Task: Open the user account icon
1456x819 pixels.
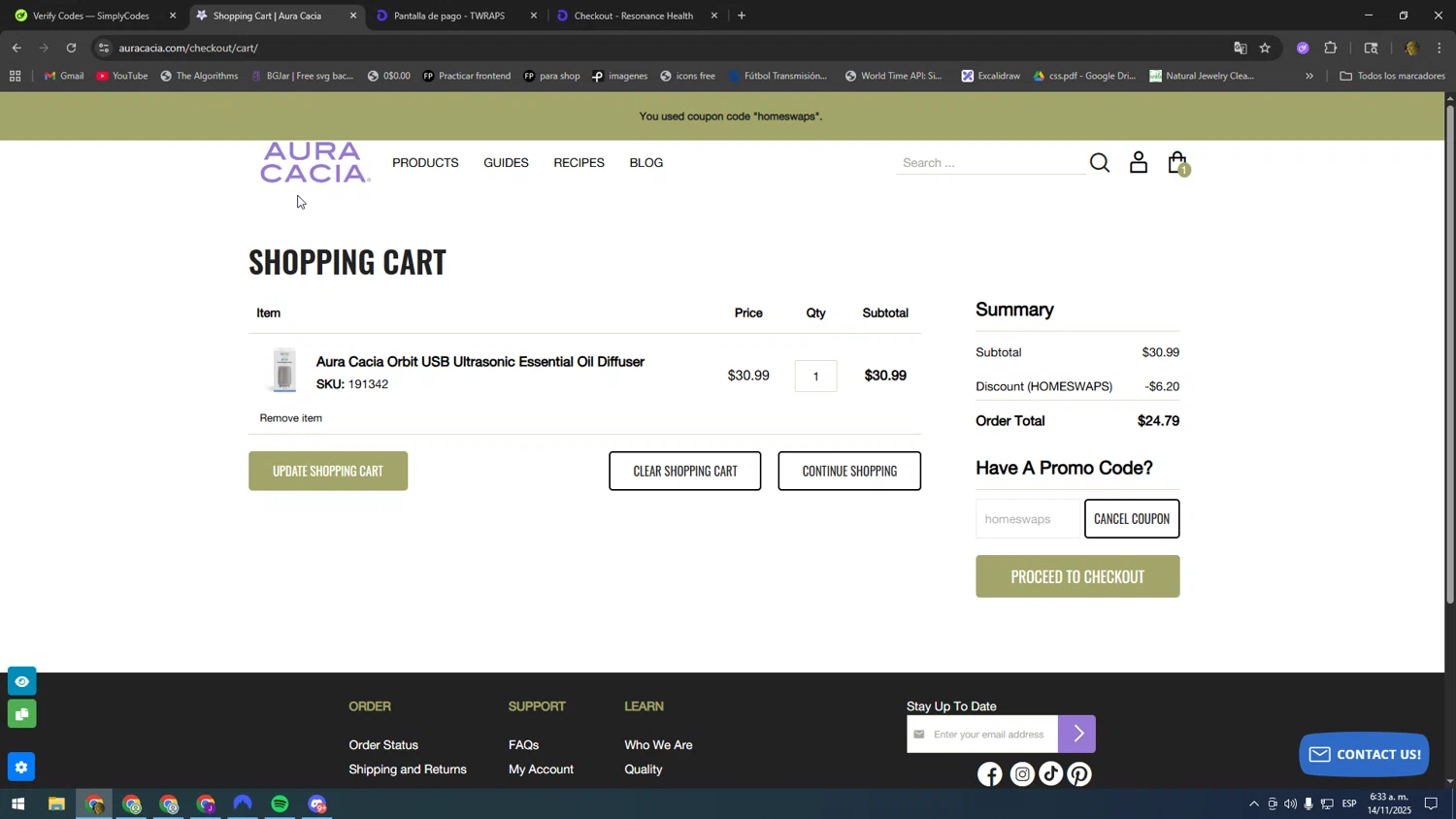Action: click(x=1139, y=163)
